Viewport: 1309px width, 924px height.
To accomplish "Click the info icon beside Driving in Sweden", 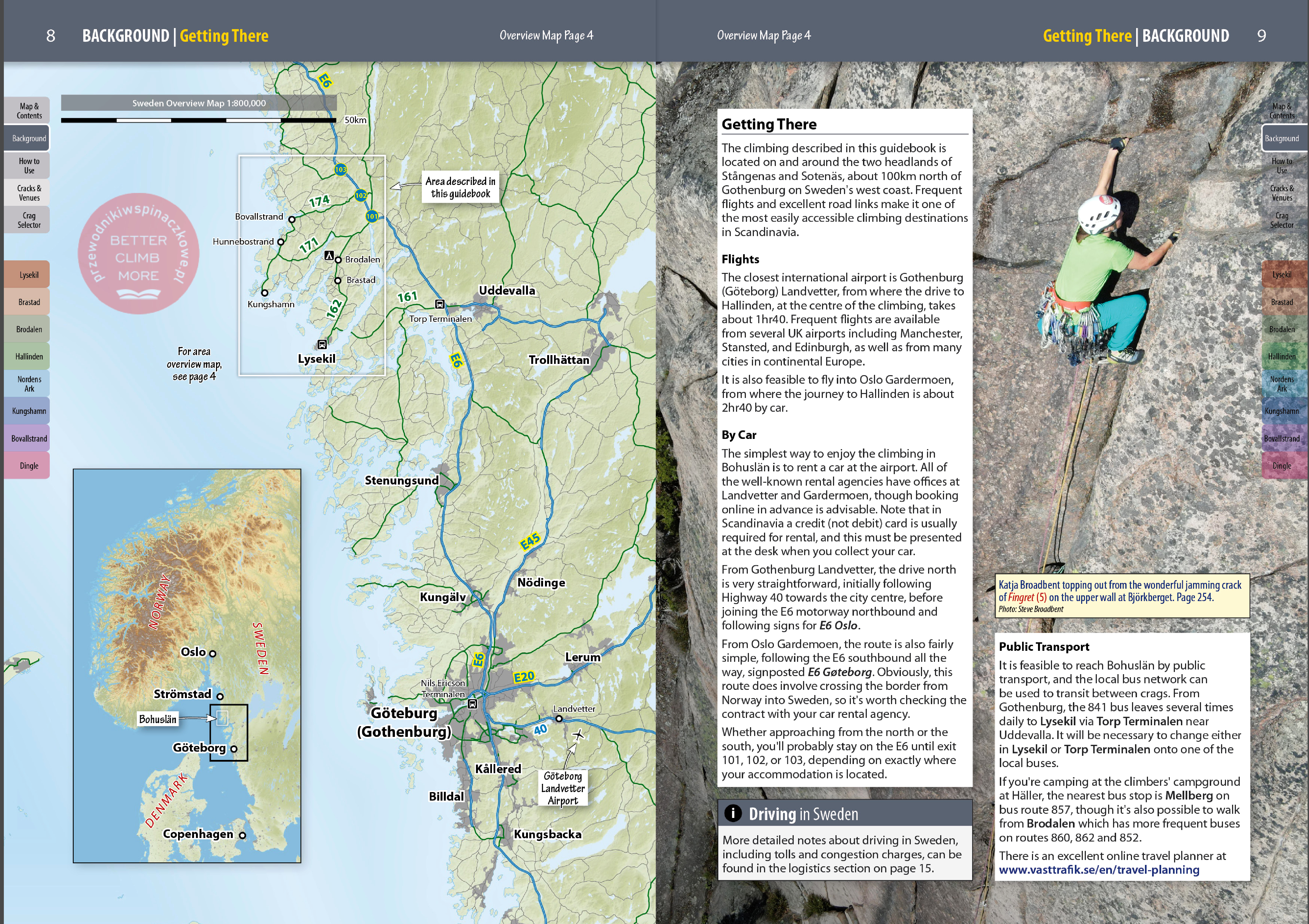I will 733,814.
